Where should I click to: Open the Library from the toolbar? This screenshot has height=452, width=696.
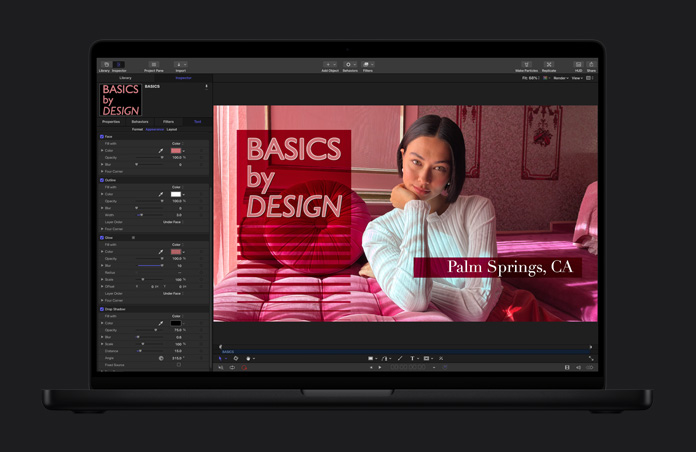tap(104, 66)
